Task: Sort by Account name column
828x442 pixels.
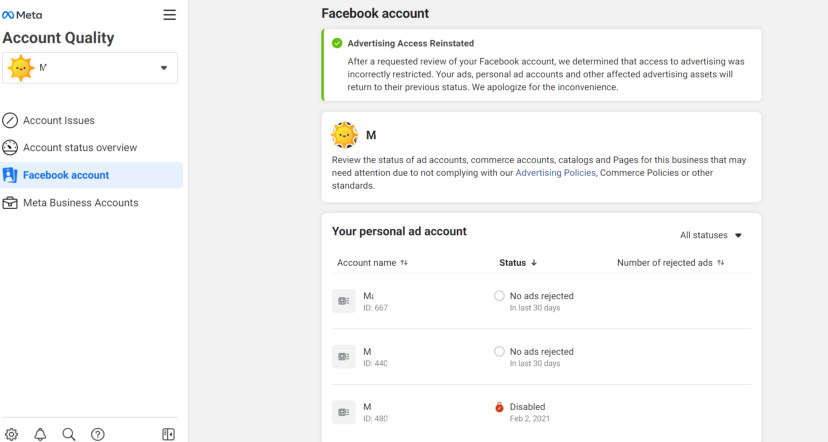Action: click(x=372, y=262)
